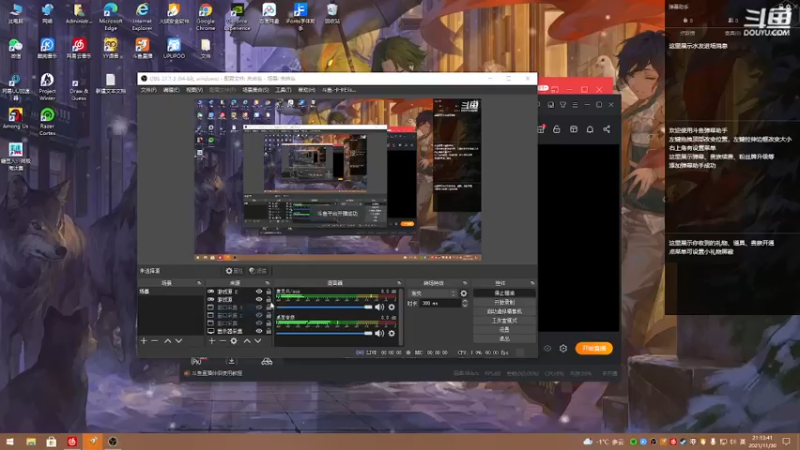Mute the 桌面音频 channel speaker icon
This screenshot has height=450, width=800.
(x=379, y=333)
